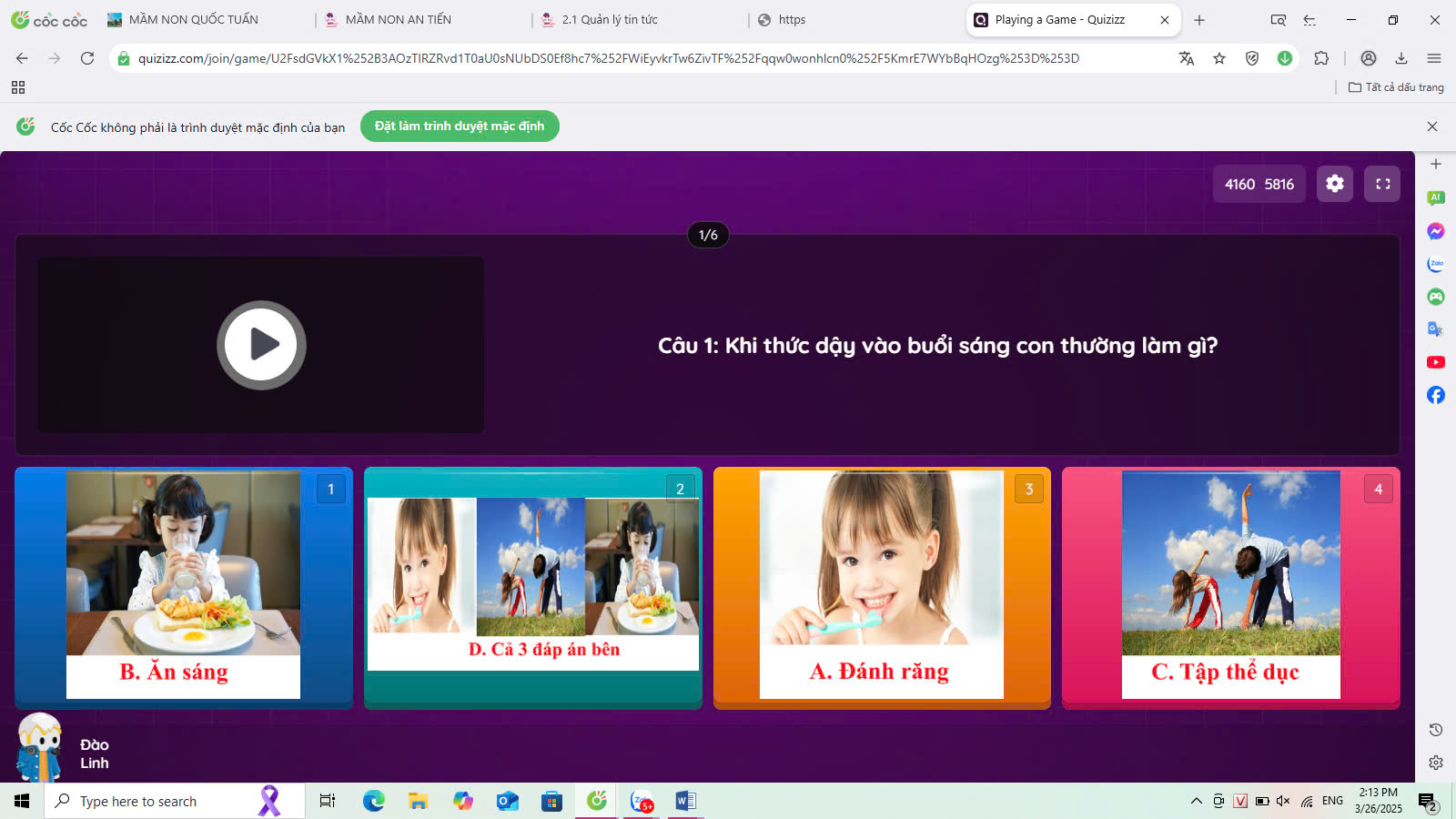1456x819 pixels.
Task: Click the translate page icon in address bar
Action: point(1187,58)
